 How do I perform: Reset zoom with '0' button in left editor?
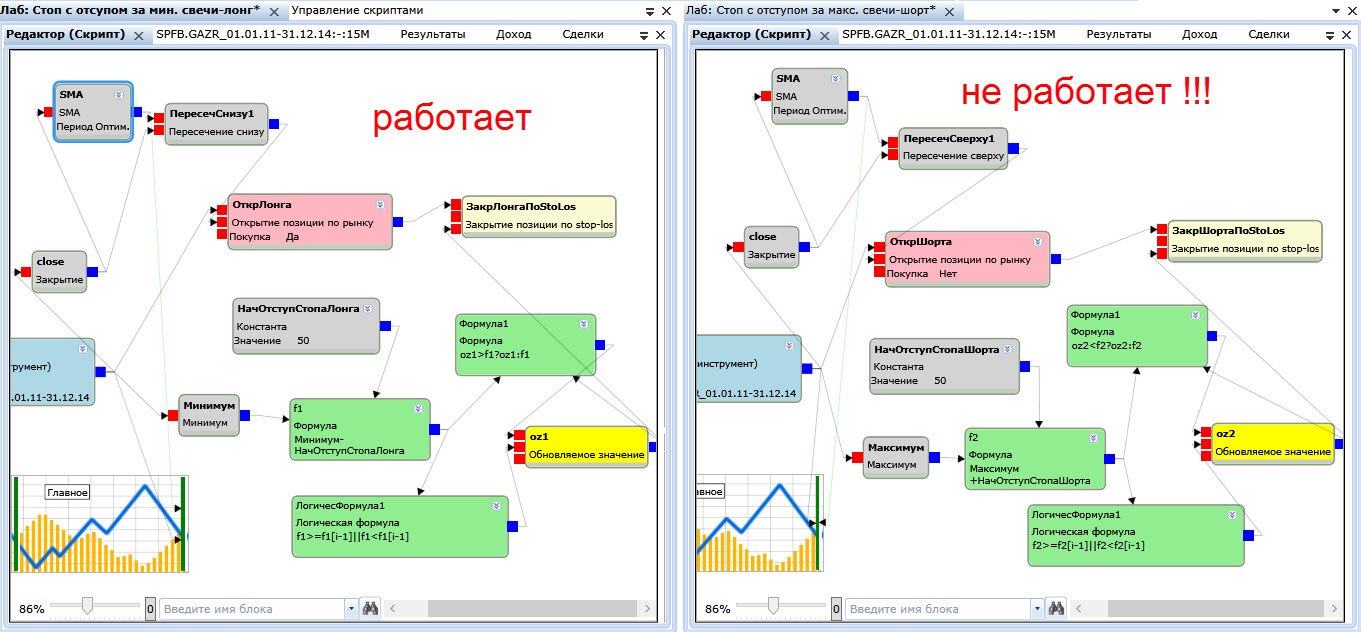point(150,608)
